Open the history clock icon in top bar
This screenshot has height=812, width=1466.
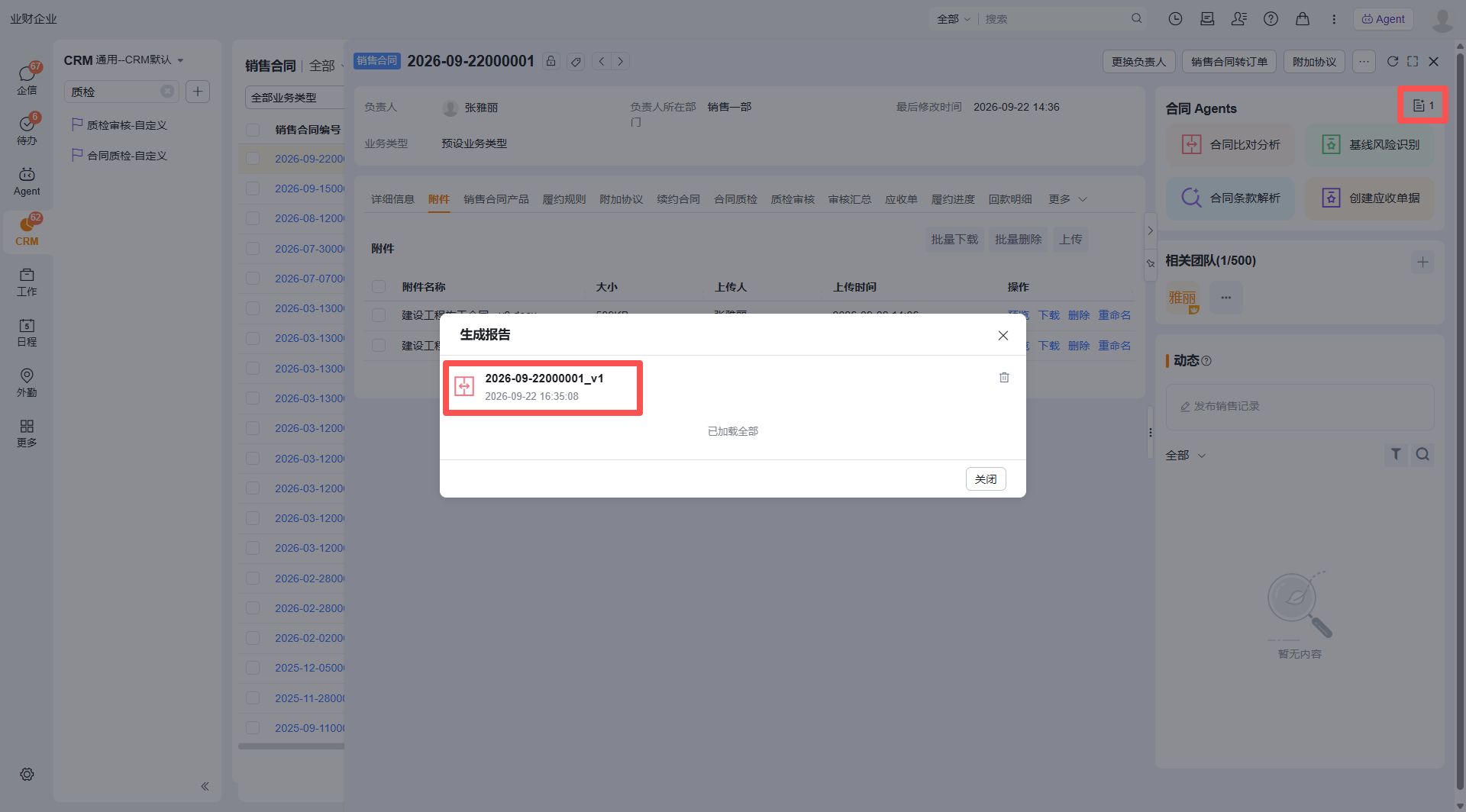[x=1175, y=19]
